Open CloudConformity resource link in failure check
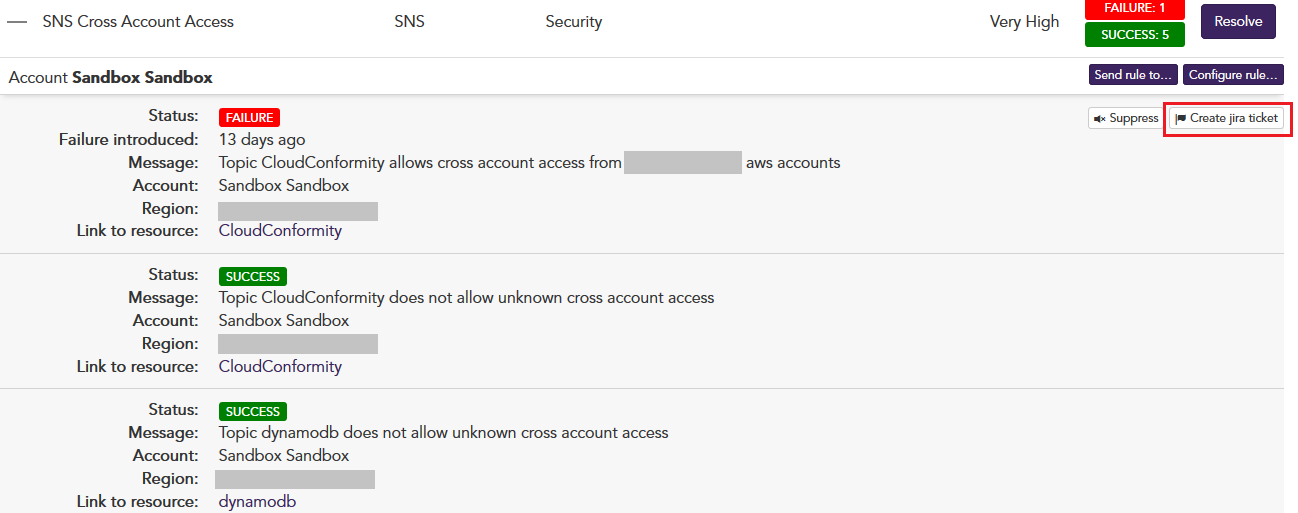Screen dimensions: 1298x513 click(x=280, y=231)
